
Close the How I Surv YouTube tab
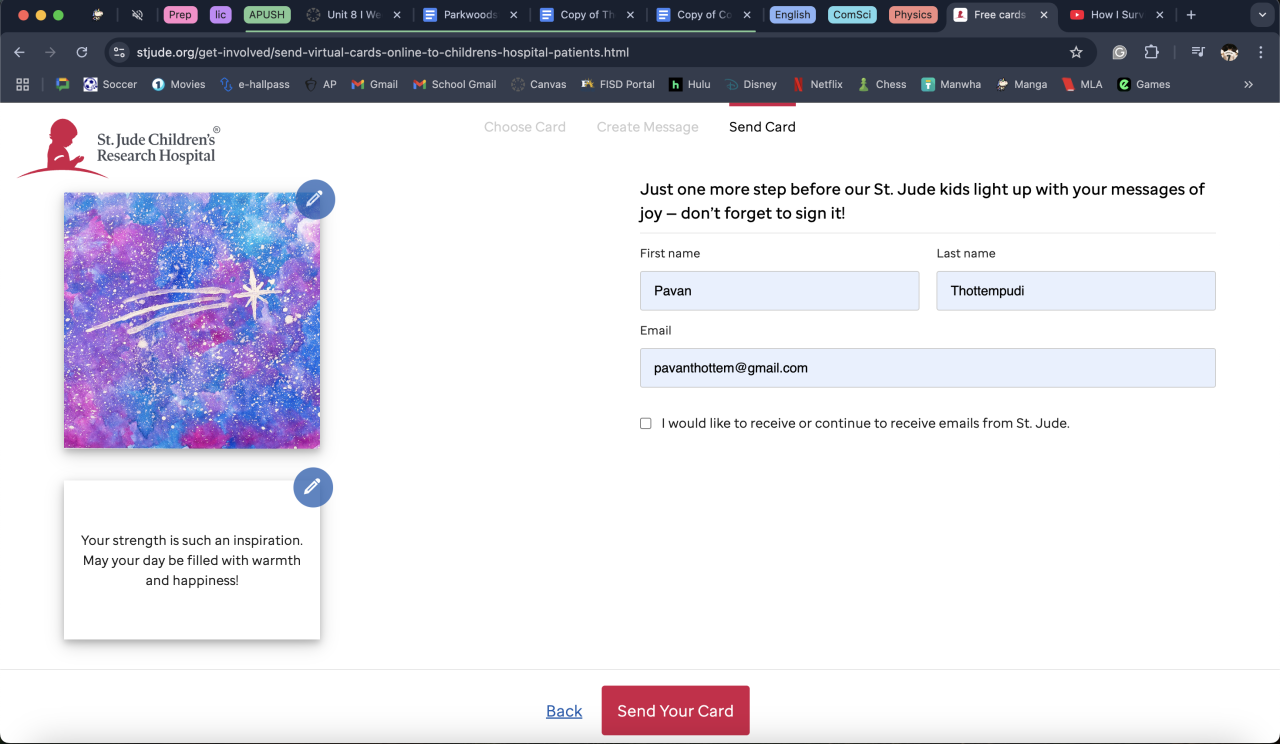(x=1160, y=15)
